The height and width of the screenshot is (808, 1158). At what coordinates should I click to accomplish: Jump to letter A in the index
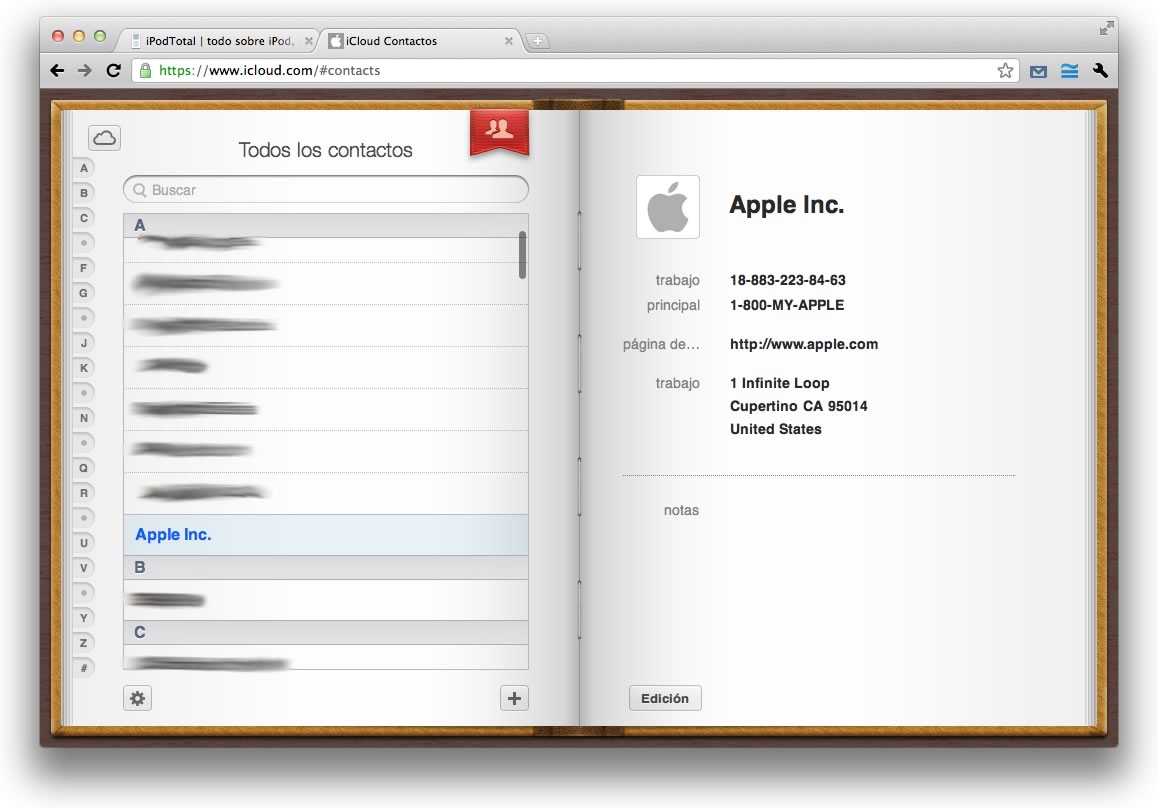point(83,168)
